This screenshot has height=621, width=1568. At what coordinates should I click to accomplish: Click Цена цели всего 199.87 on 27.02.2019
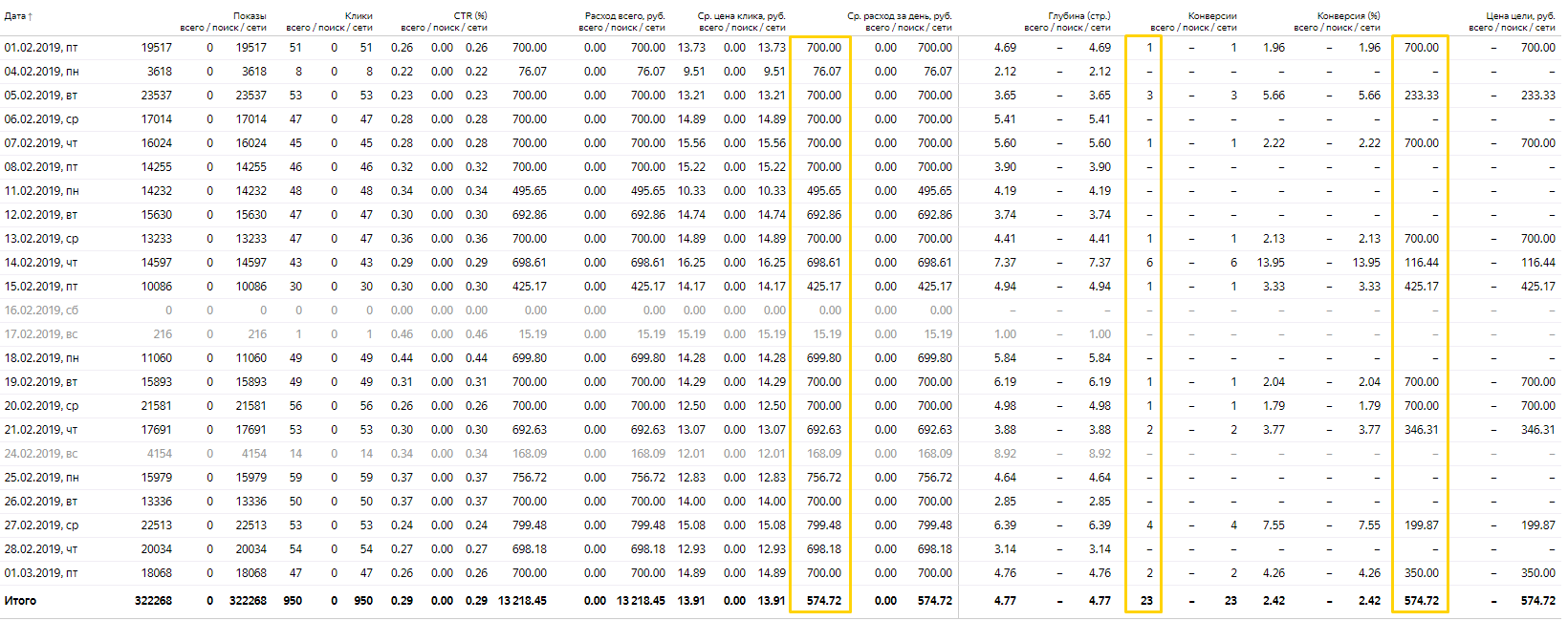1422,525
